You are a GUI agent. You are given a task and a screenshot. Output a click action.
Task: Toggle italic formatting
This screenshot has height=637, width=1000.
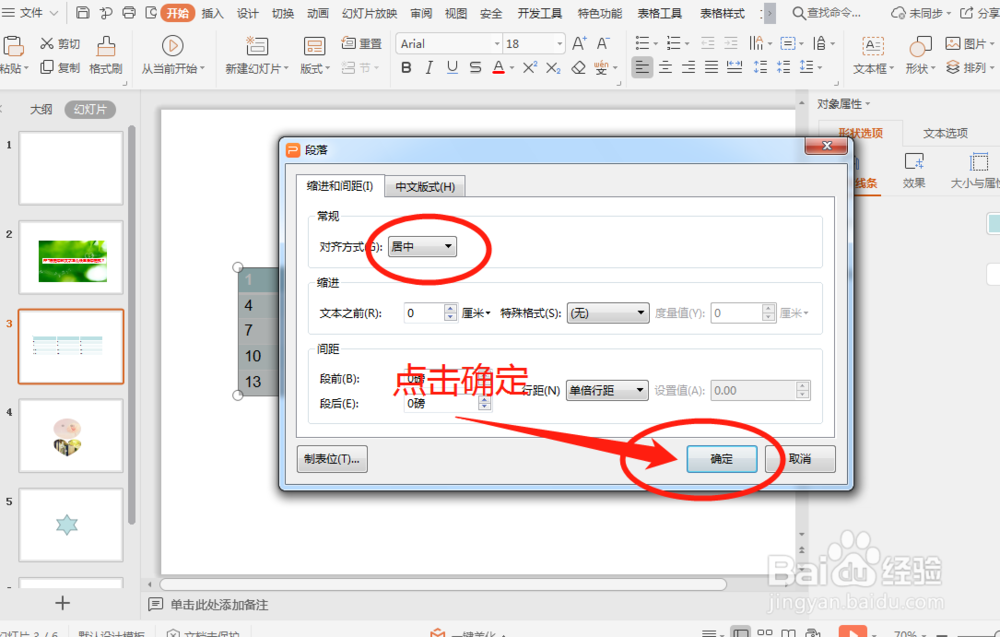(428, 66)
